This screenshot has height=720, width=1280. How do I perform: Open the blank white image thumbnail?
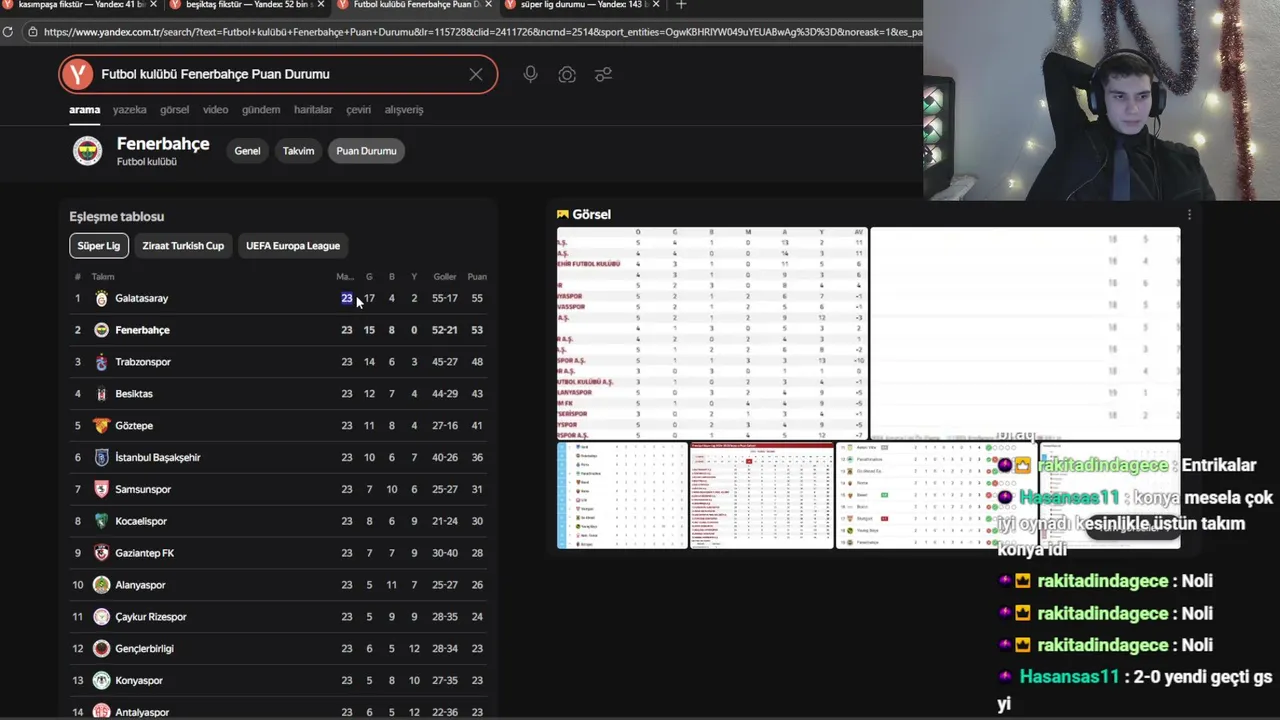click(x=1025, y=333)
